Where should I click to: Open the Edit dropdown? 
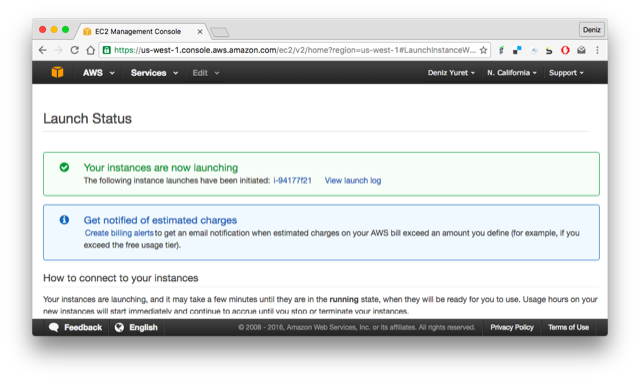(206, 73)
